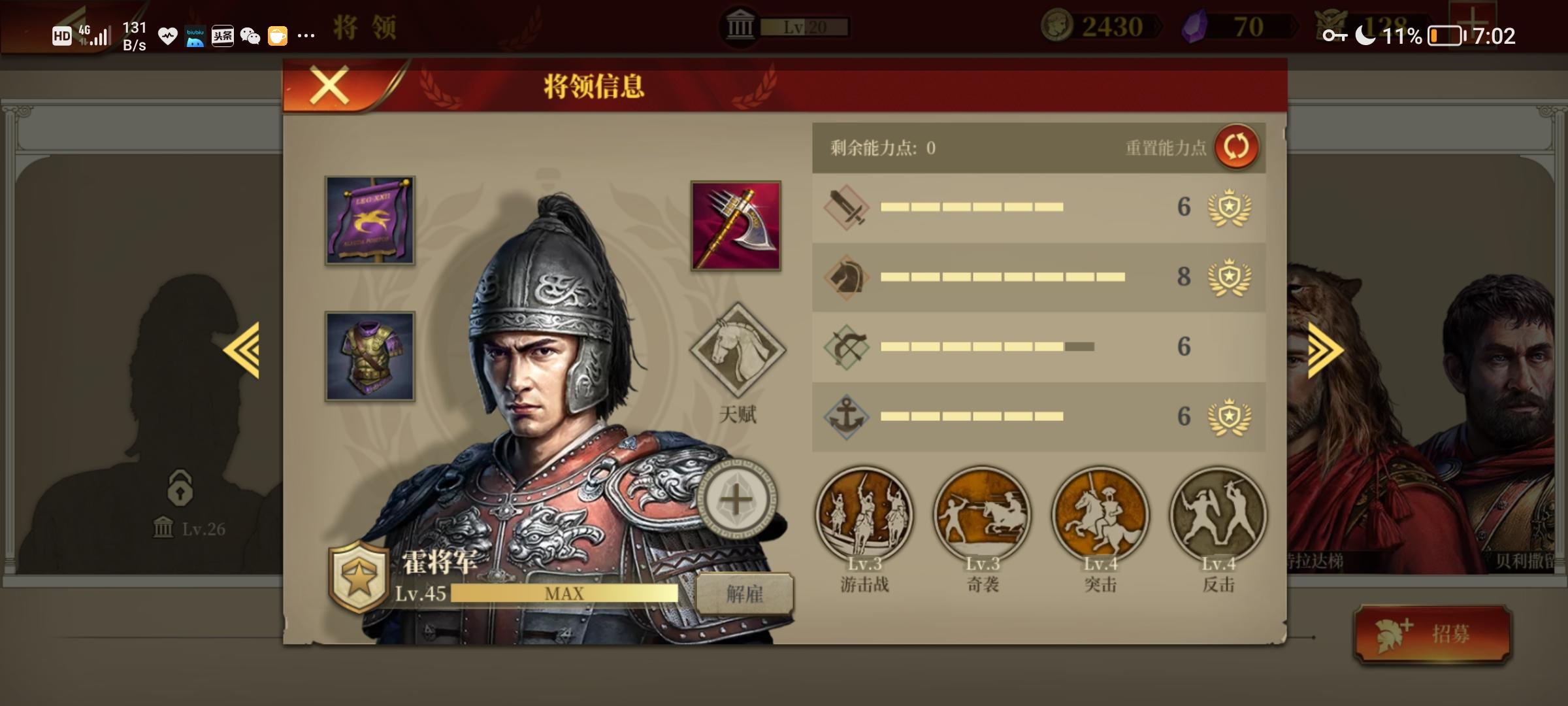Click the archery ability progress bar

click(987, 346)
